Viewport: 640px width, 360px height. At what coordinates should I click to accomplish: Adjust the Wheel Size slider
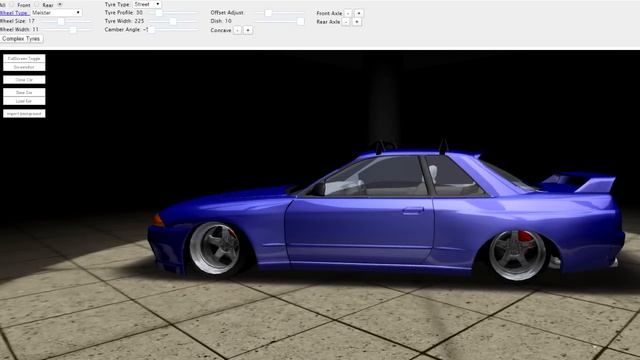pyautogui.click(x=65, y=21)
